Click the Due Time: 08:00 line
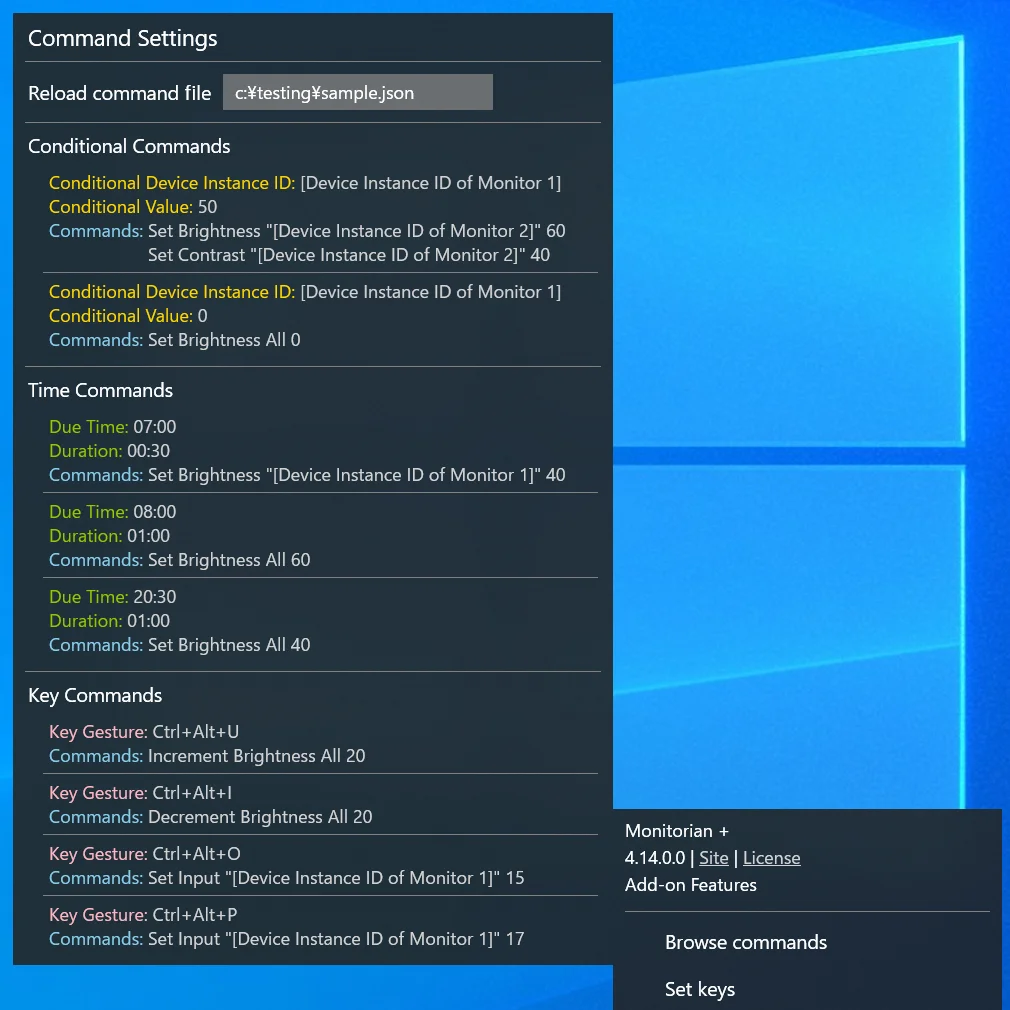 tap(113, 512)
